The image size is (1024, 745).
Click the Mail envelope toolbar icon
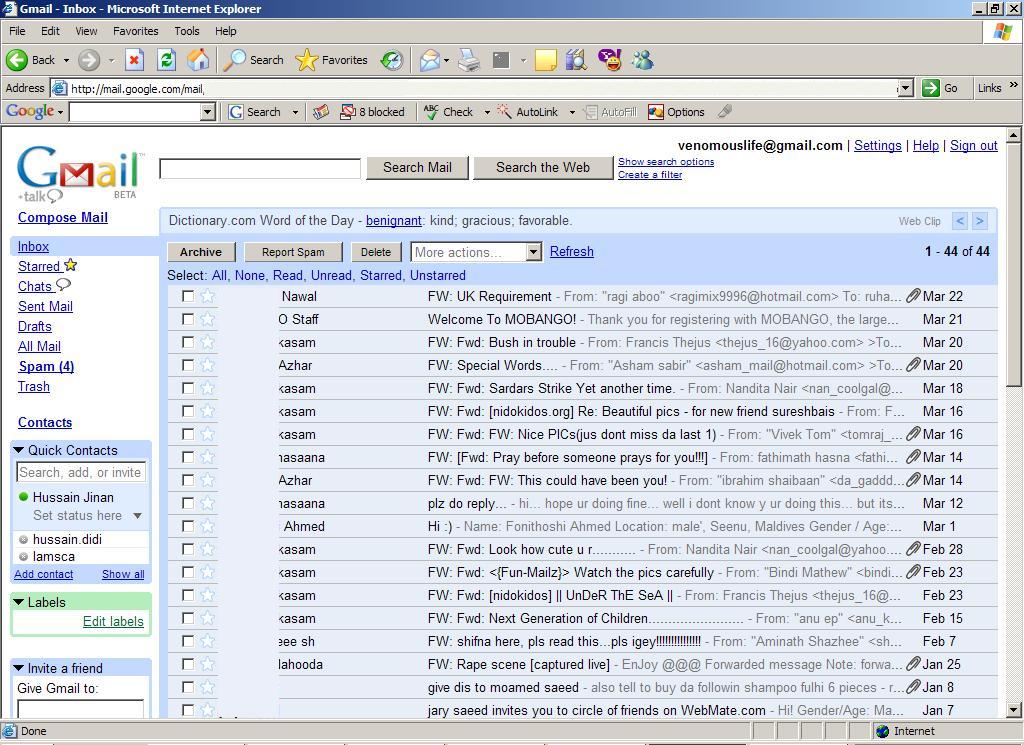(x=430, y=60)
